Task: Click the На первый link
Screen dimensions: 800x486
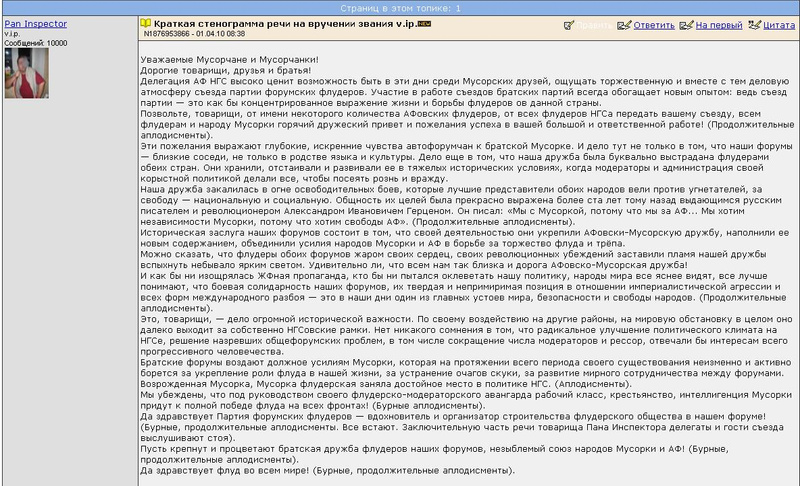Action: tap(718, 25)
